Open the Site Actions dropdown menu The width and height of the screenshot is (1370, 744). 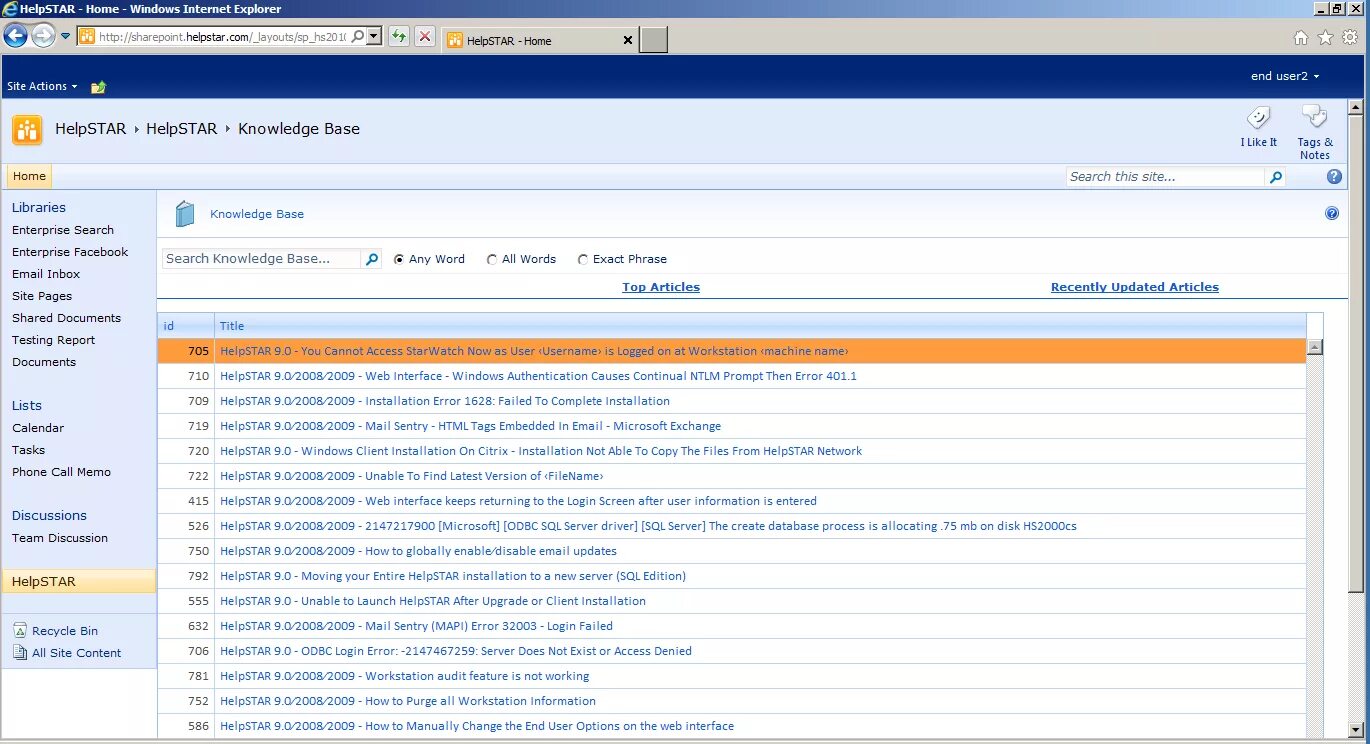coord(42,86)
